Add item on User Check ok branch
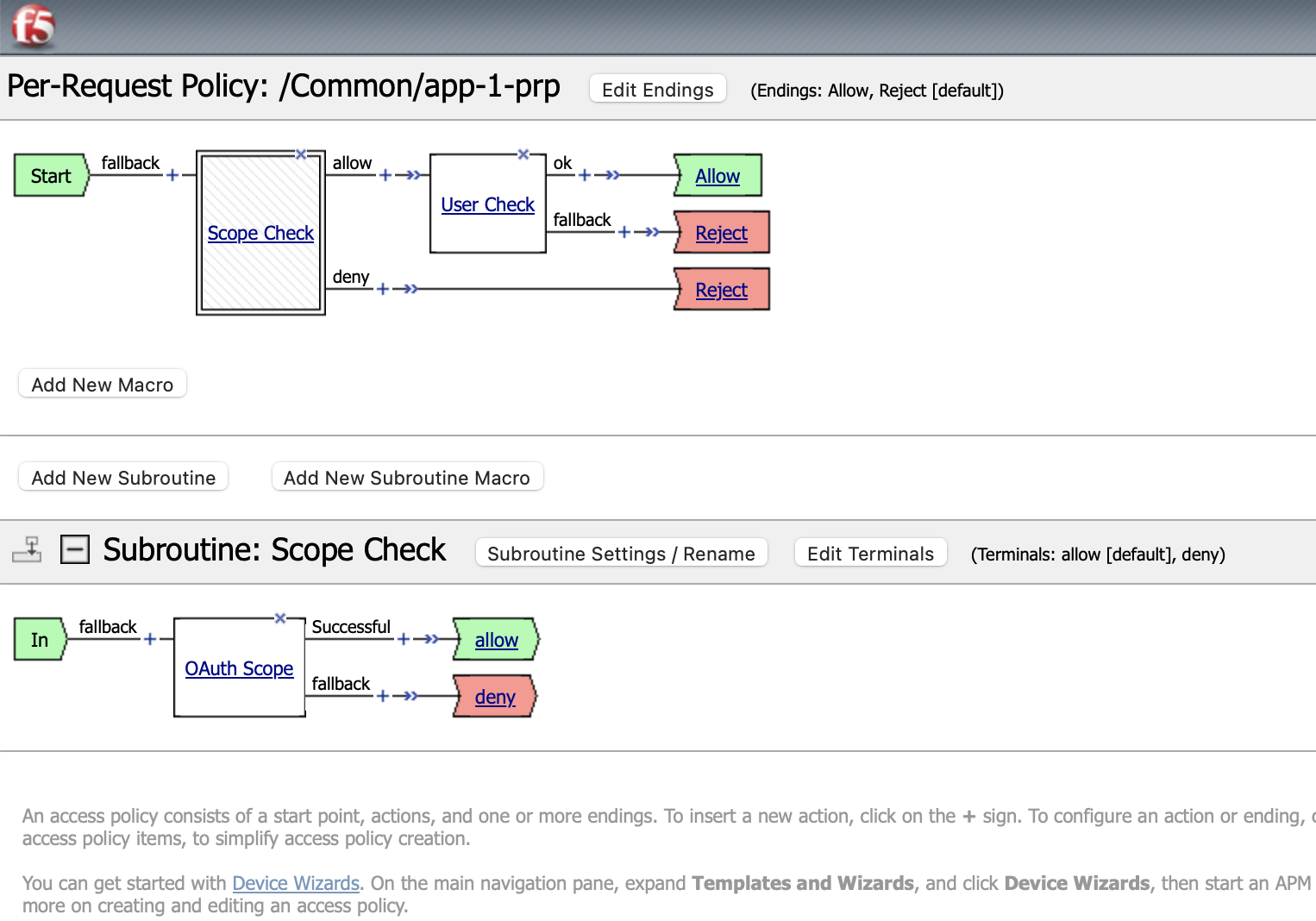 584,175
